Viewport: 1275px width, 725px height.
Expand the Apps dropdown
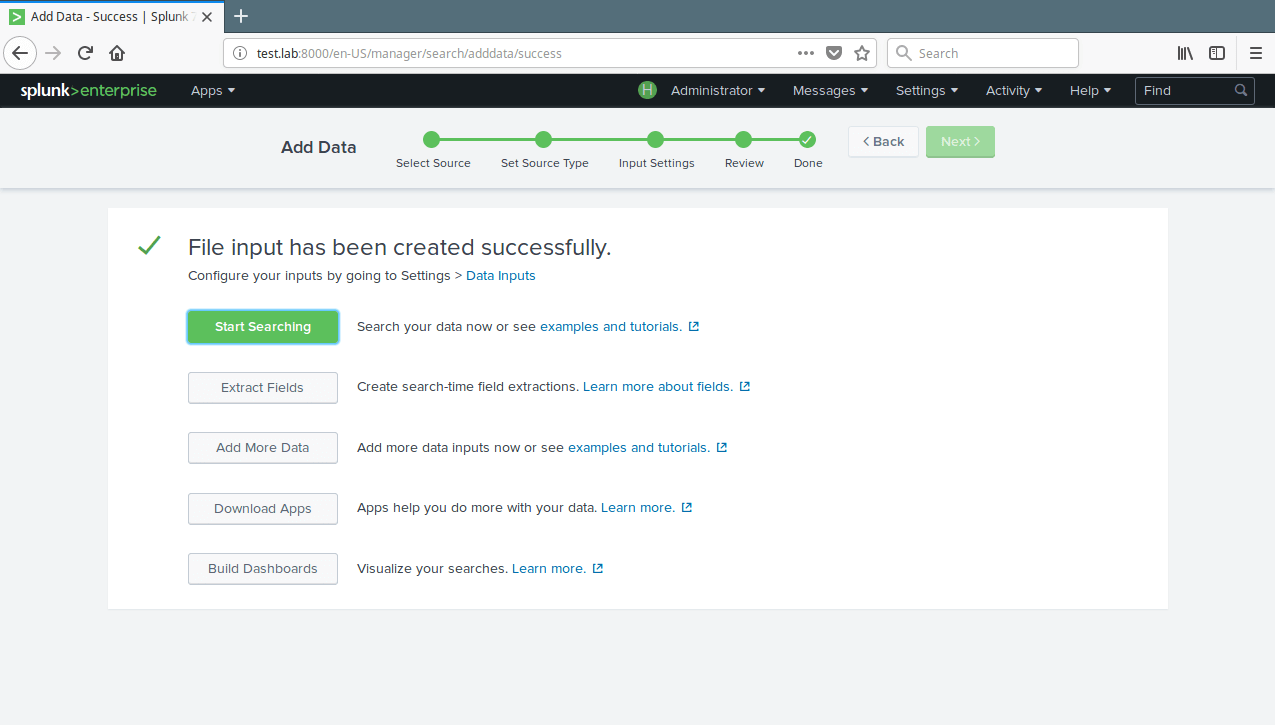pos(213,90)
